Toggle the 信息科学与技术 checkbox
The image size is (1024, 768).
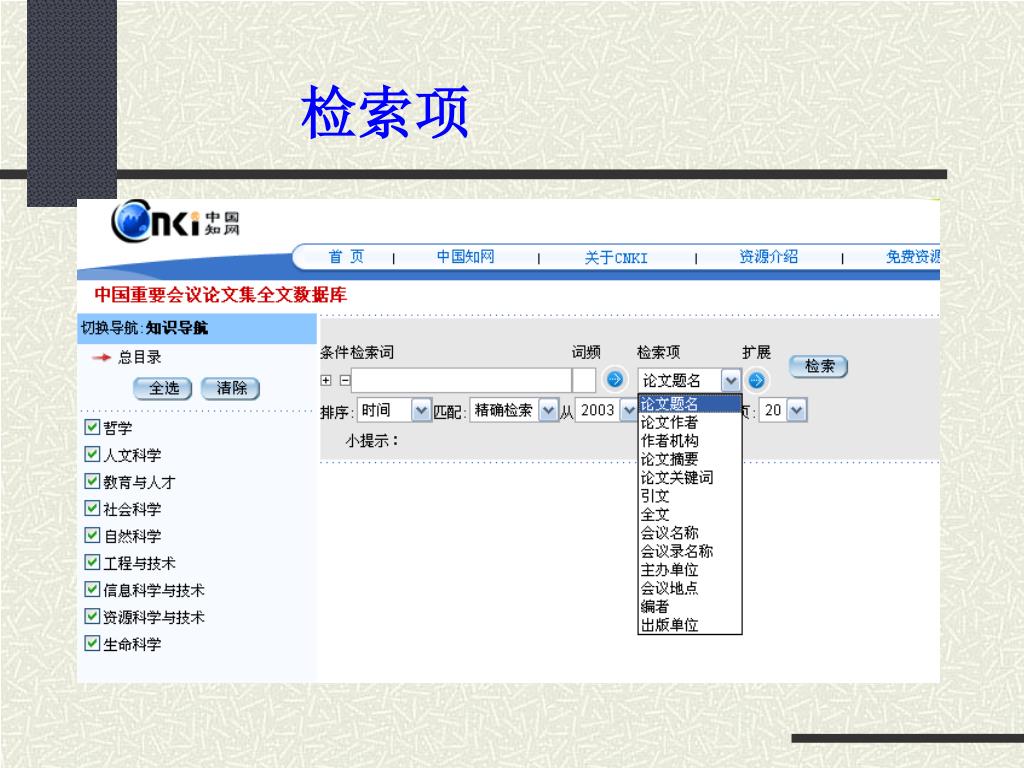92,590
